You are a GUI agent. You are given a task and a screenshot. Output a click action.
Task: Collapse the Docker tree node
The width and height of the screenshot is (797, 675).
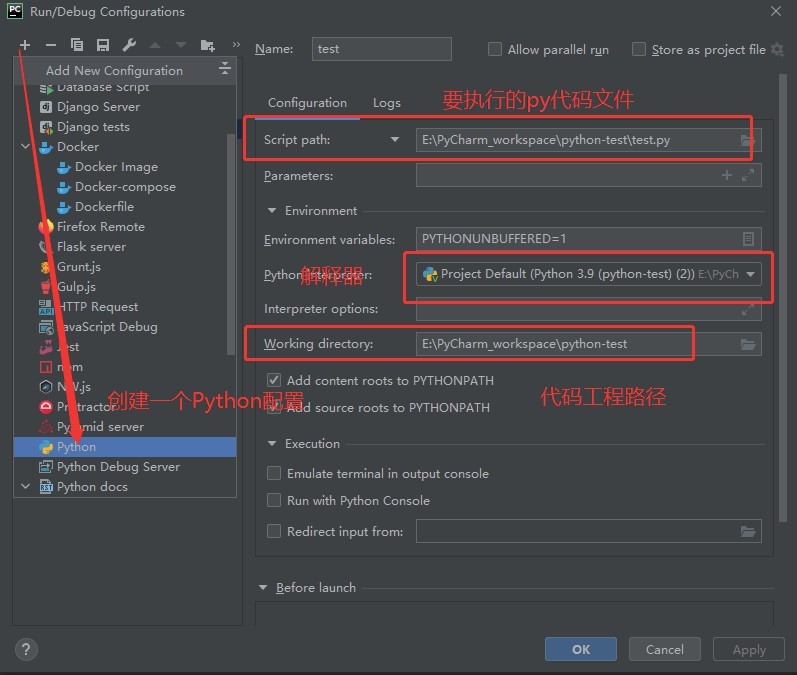tap(25, 147)
